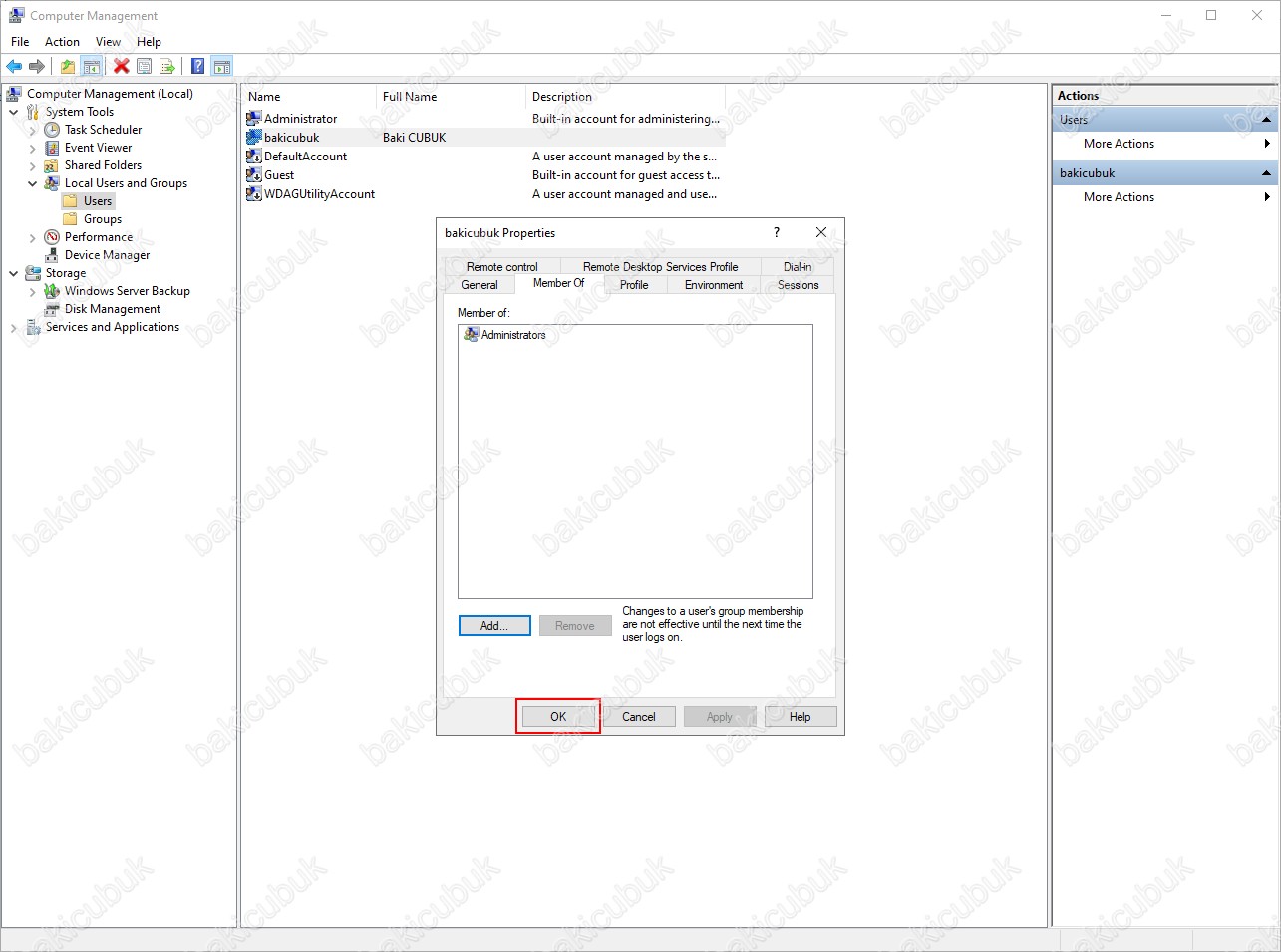Sort by the Name column header

tap(309, 97)
